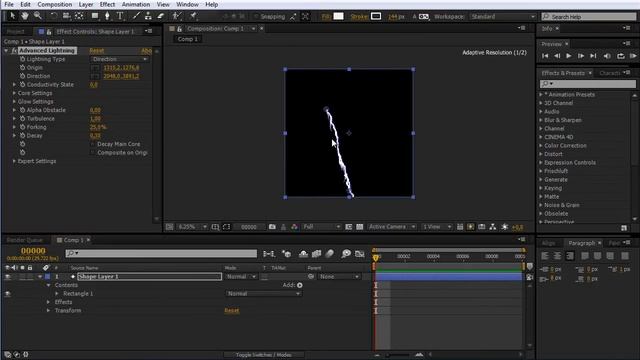Click Effects & Presets search field

tap(588, 84)
